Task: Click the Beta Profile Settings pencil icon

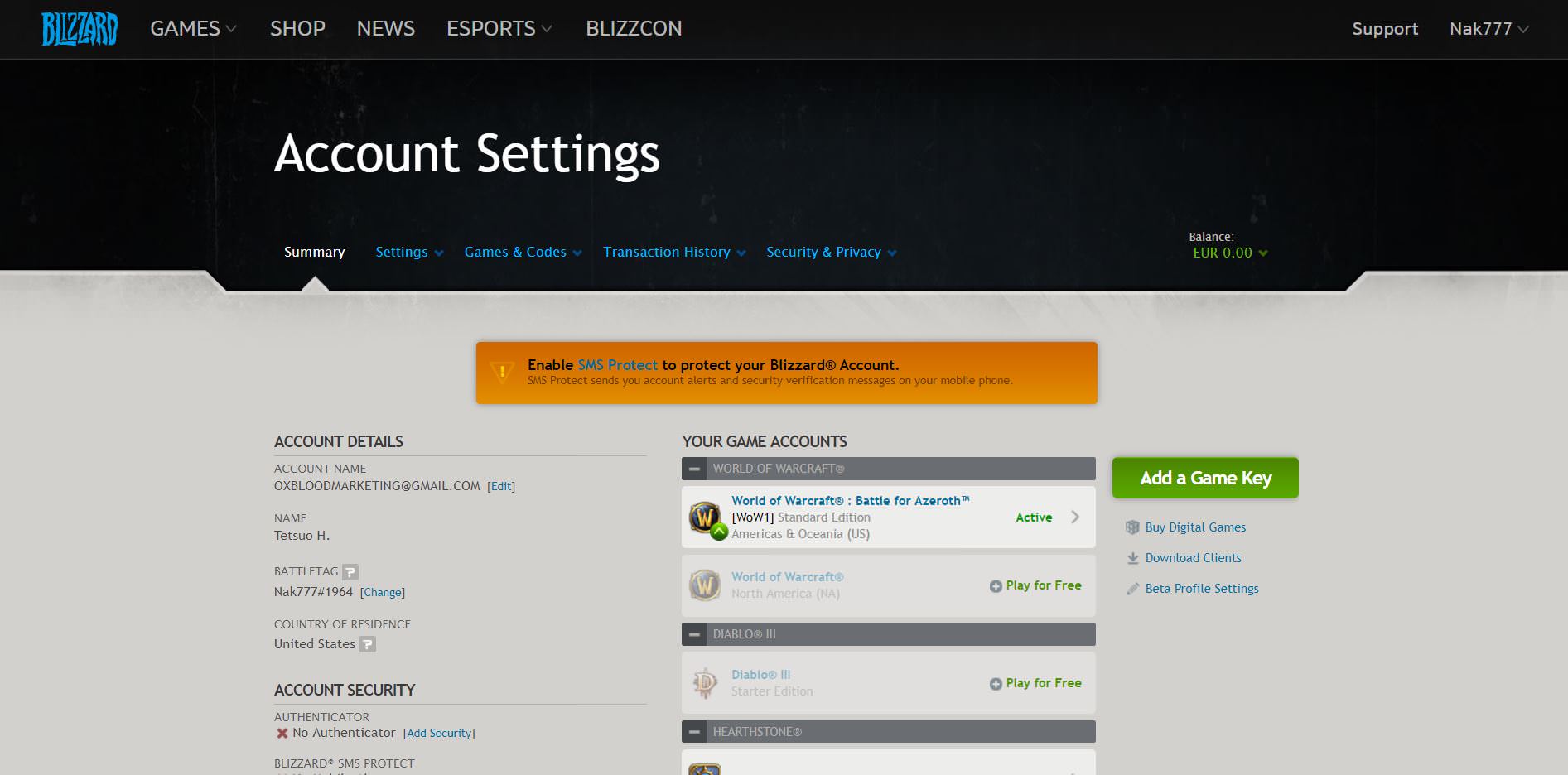Action: (1132, 589)
